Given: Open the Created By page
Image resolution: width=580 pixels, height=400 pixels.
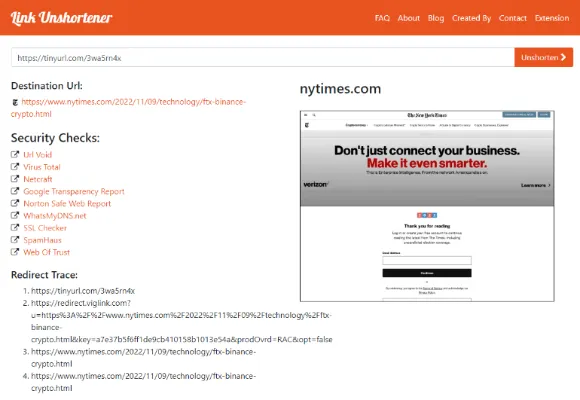Looking at the screenshot, I should [x=471, y=18].
